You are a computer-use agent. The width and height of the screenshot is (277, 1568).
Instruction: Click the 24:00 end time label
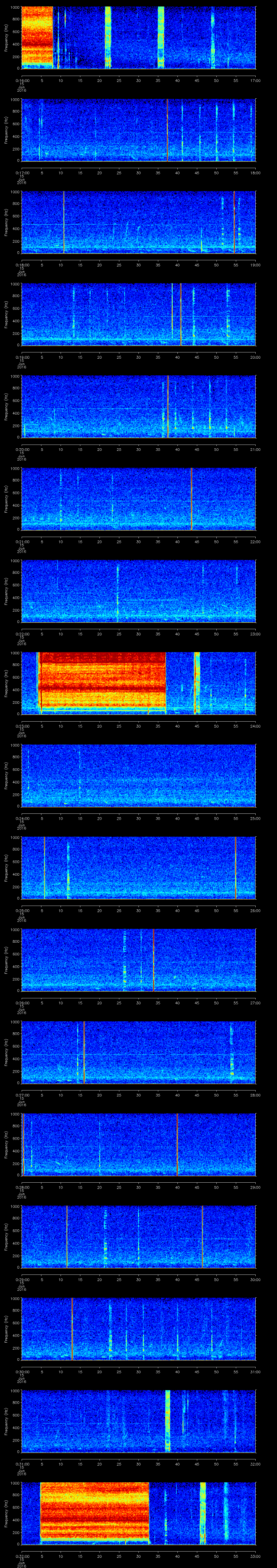pyautogui.click(x=255, y=726)
